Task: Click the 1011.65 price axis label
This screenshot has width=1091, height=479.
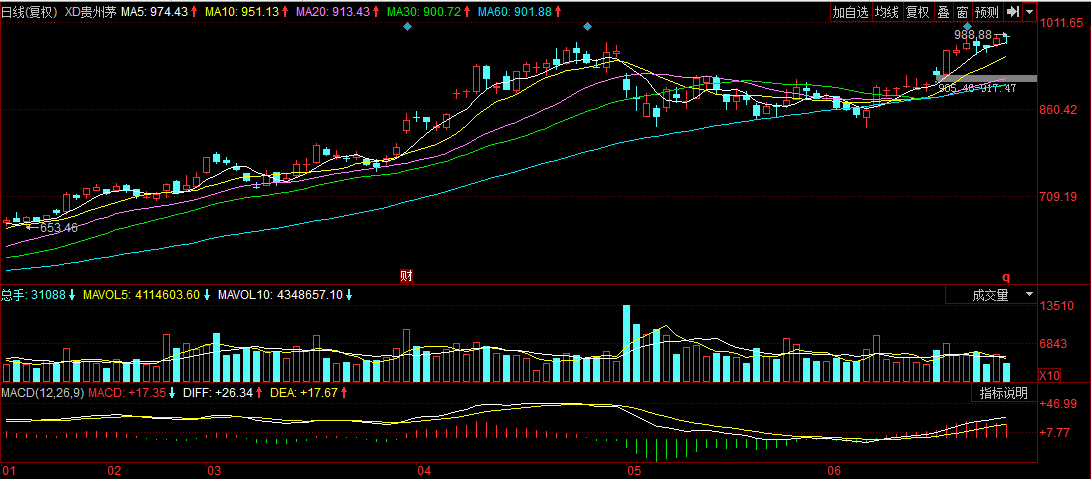Action: 1063,23
